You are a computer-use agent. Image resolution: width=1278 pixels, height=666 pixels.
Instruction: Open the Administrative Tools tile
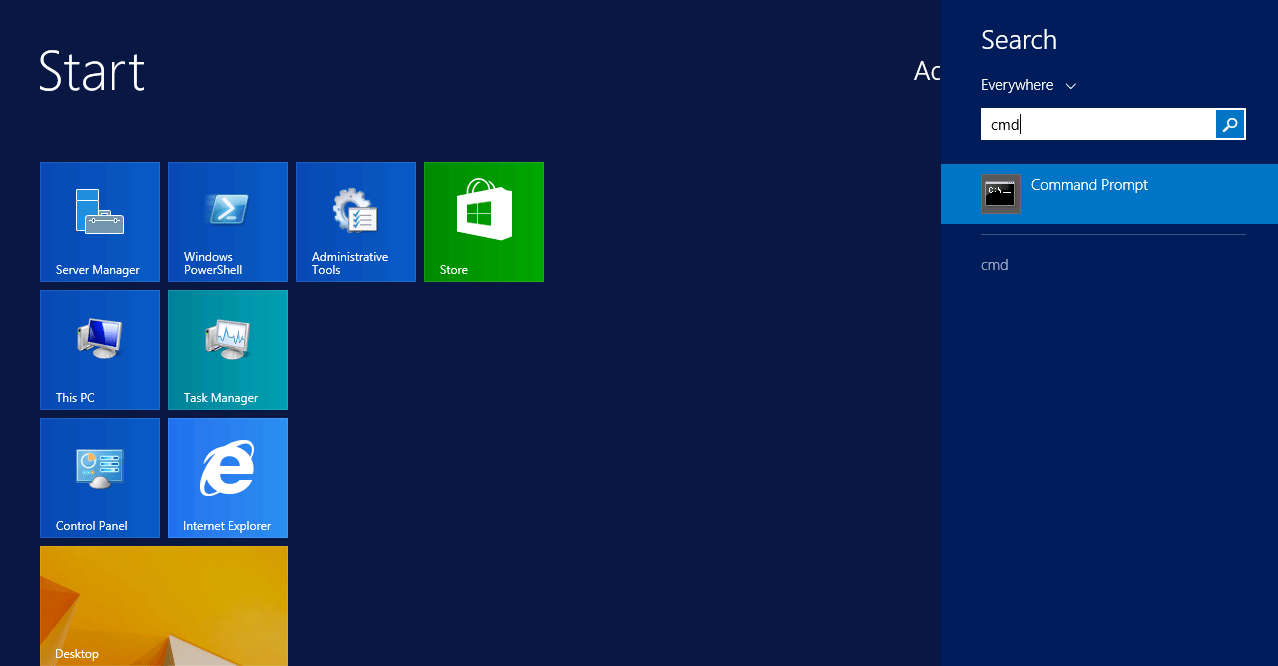pos(356,222)
